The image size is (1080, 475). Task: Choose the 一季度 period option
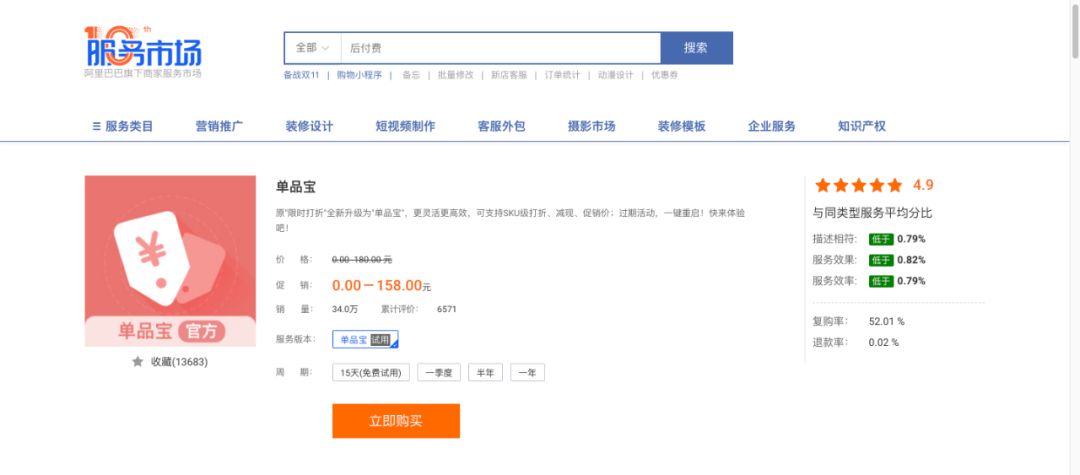(x=439, y=372)
